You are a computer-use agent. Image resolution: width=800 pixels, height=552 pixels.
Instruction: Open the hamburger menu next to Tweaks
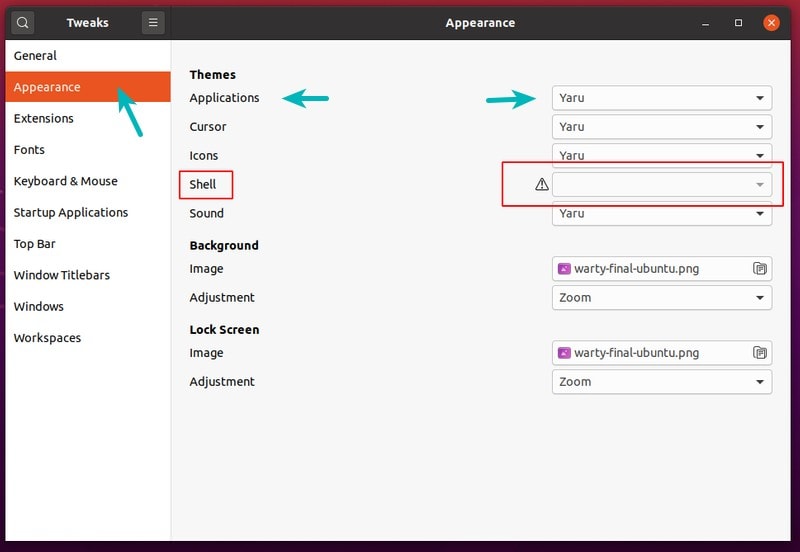coord(153,23)
